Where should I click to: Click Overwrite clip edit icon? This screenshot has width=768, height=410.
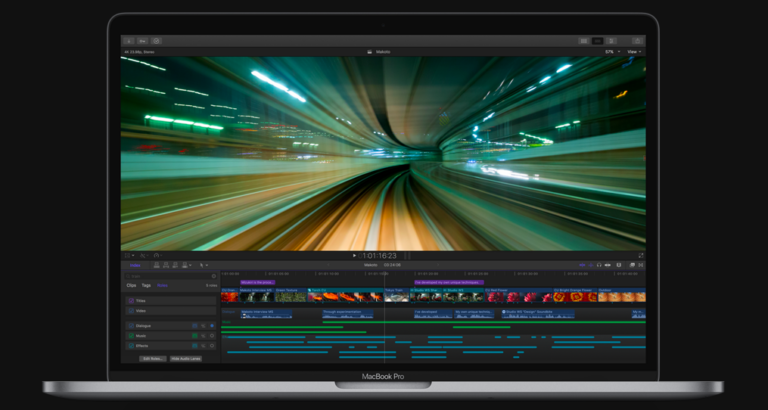(x=185, y=265)
